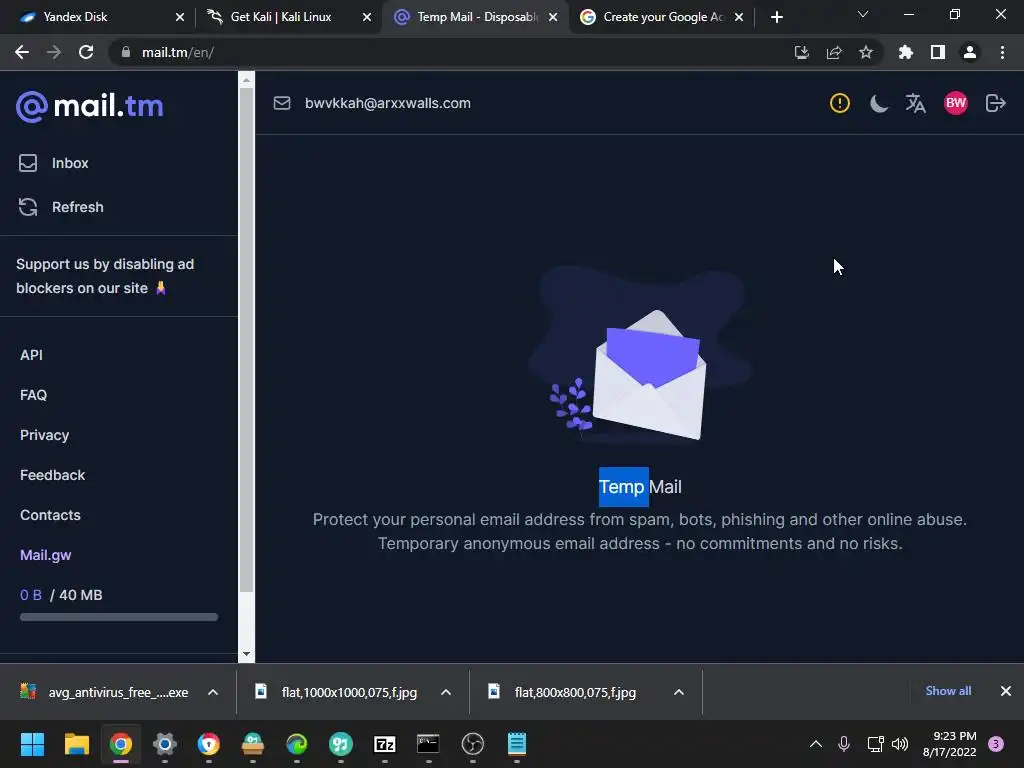Expand options for avg_antivirus_free download

pyautogui.click(x=213, y=692)
